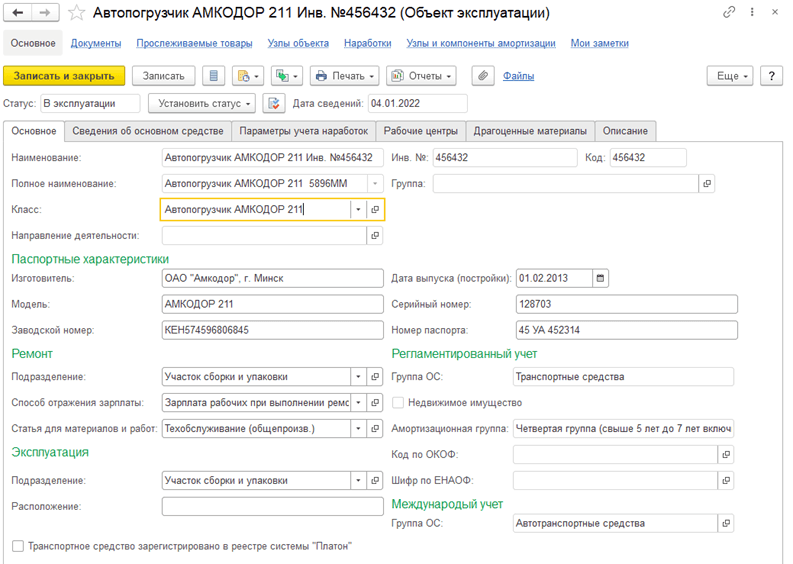Image resolution: width=793 pixels, height=564 pixels.
Task: Open Мои заметки link
Action: pyautogui.click(x=600, y=44)
